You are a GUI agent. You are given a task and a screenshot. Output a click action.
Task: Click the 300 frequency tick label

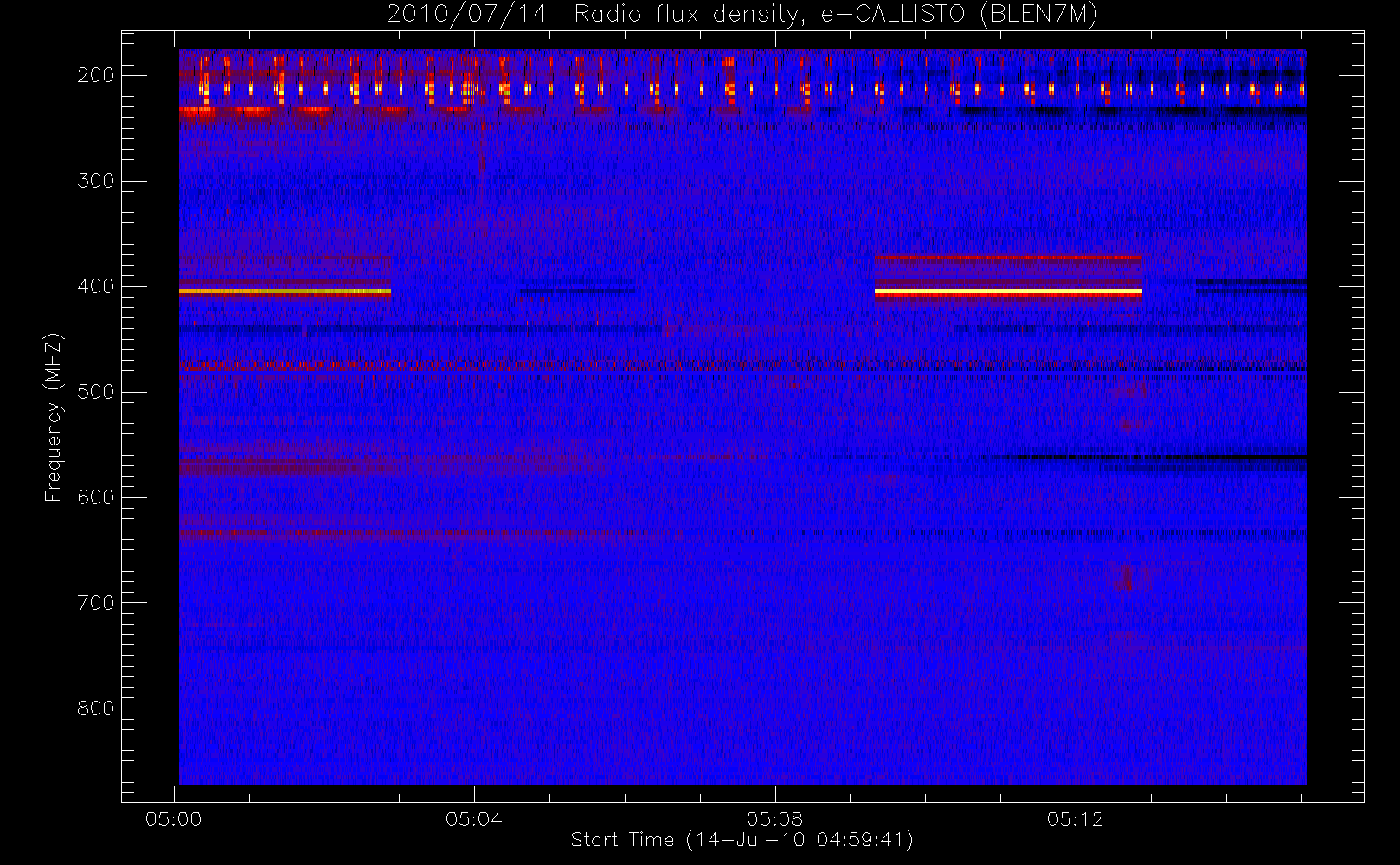(x=95, y=181)
